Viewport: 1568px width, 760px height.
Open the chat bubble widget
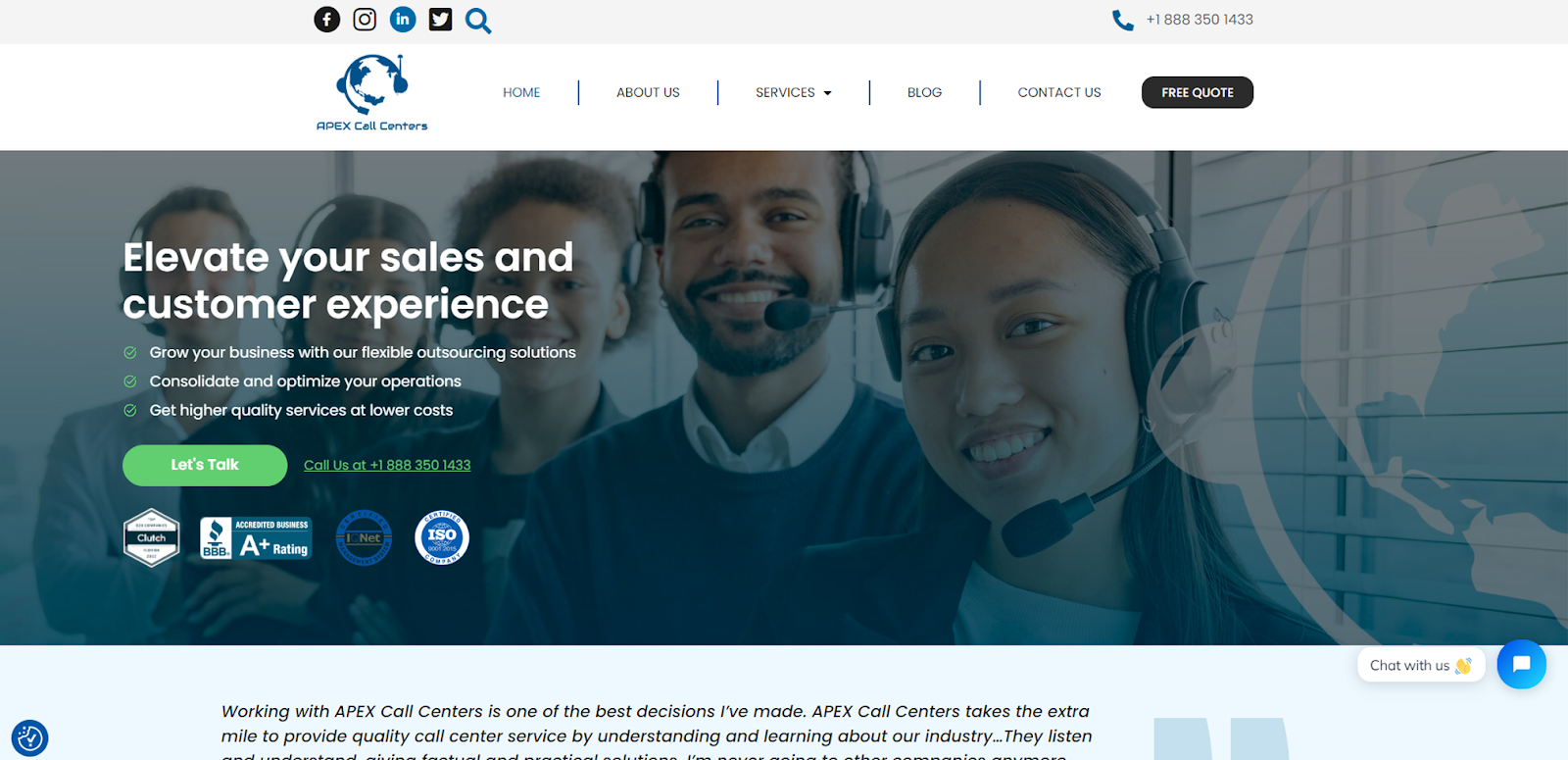coord(1521,664)
